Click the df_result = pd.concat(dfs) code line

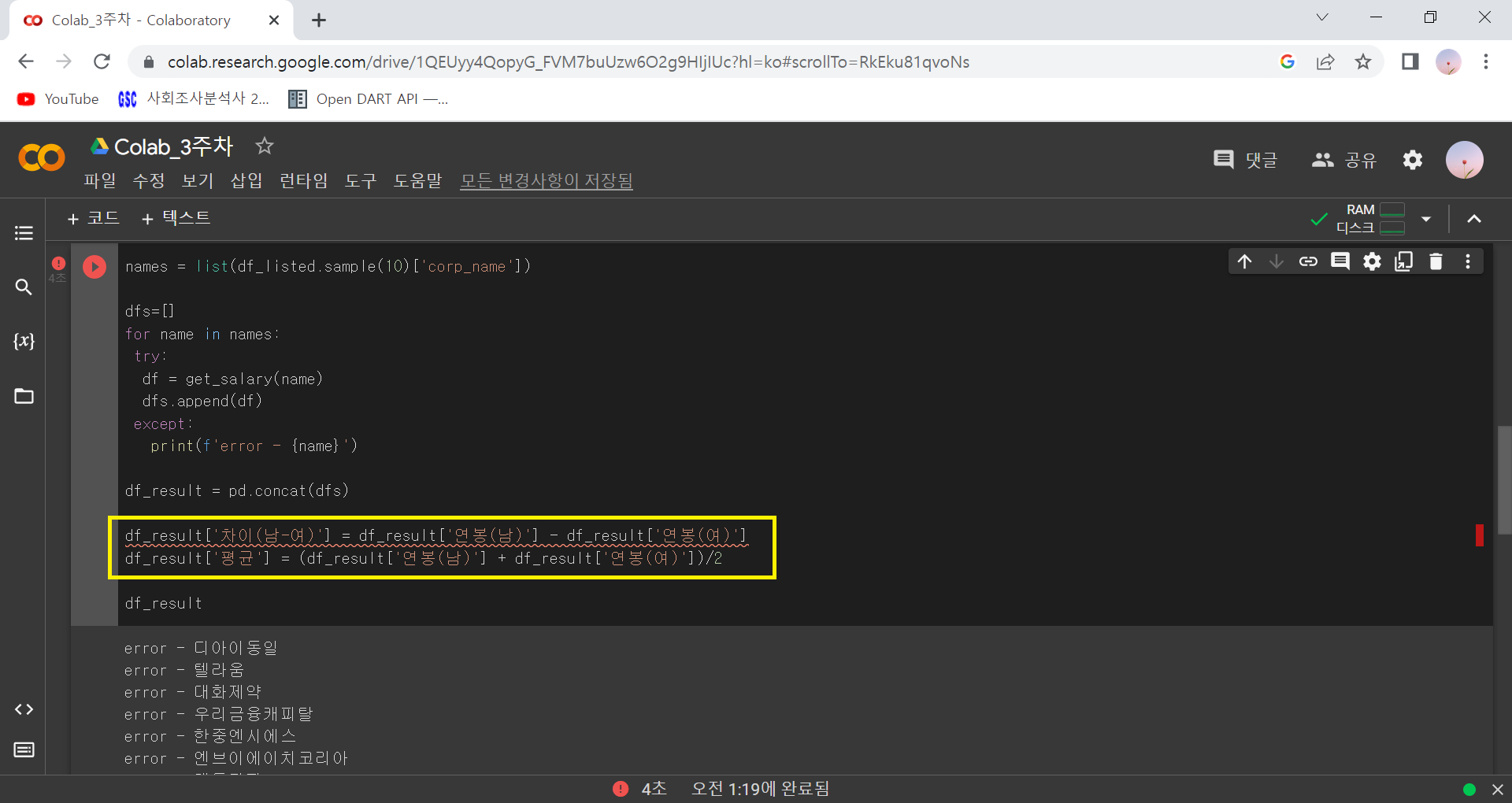237,491
